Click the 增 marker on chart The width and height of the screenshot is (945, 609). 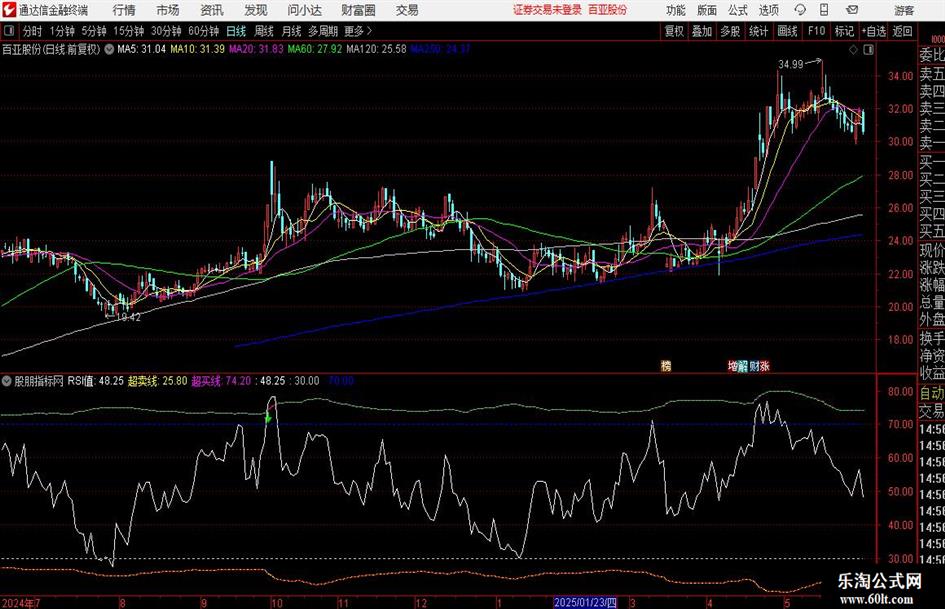pyautogui.click(x=733, y=366)
